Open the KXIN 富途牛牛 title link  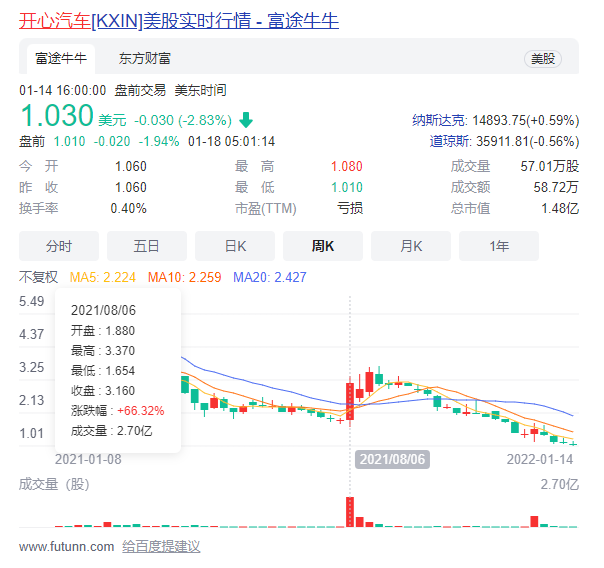pos(179,20)
